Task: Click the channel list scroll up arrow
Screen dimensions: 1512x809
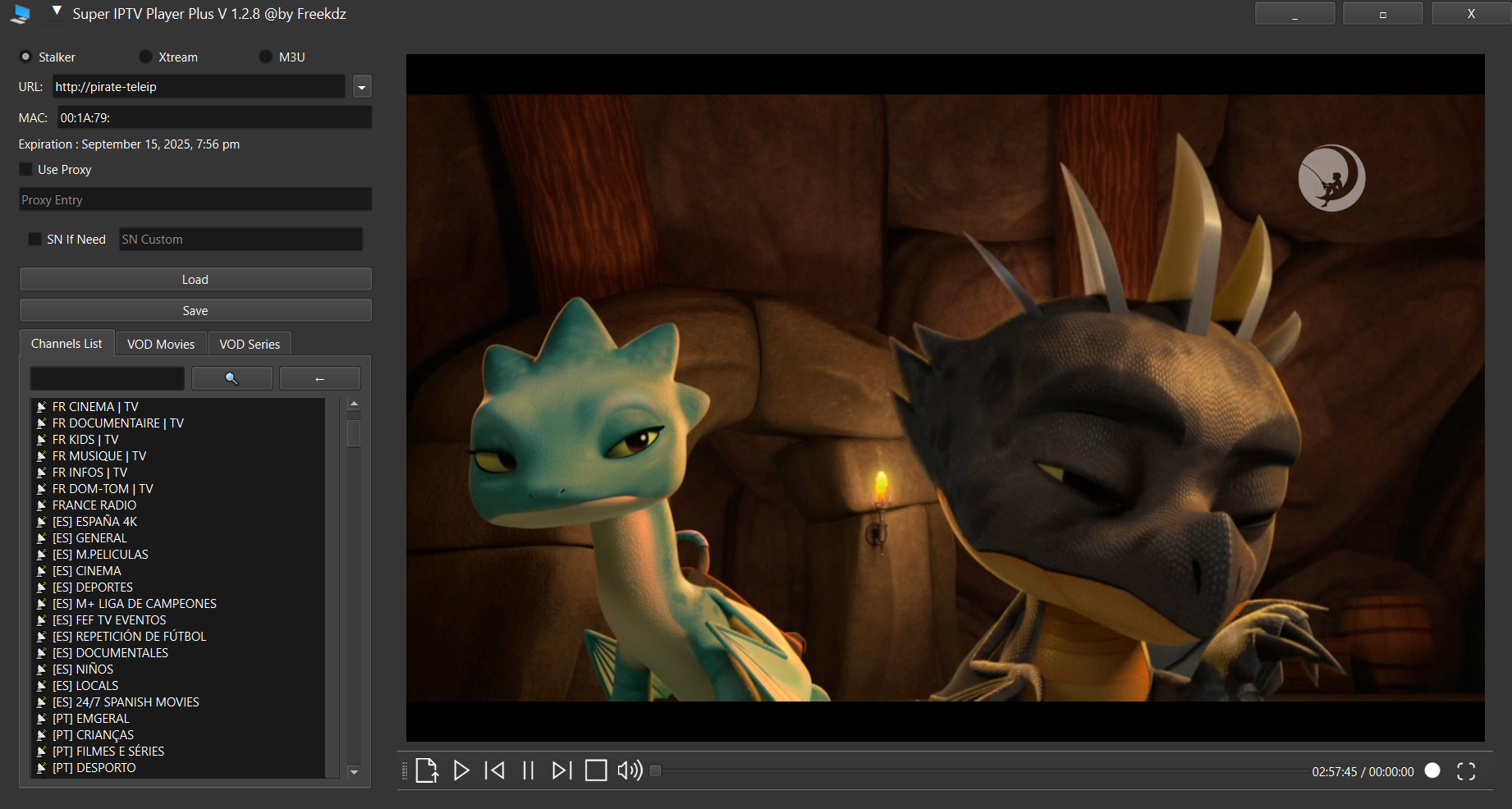Action: pyautogui.click(x=354, y=404)
